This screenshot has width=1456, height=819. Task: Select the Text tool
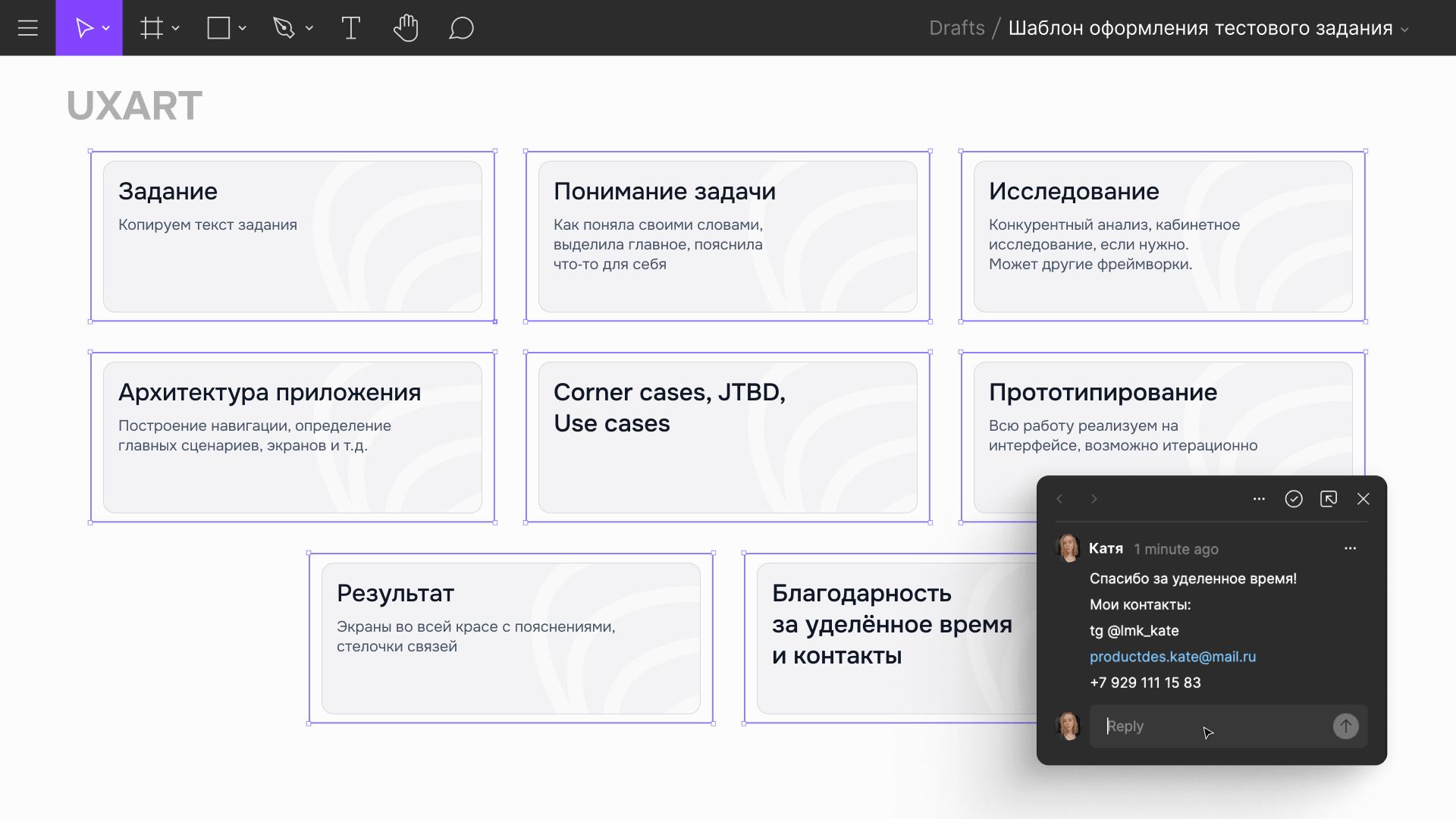click(350, 28)
